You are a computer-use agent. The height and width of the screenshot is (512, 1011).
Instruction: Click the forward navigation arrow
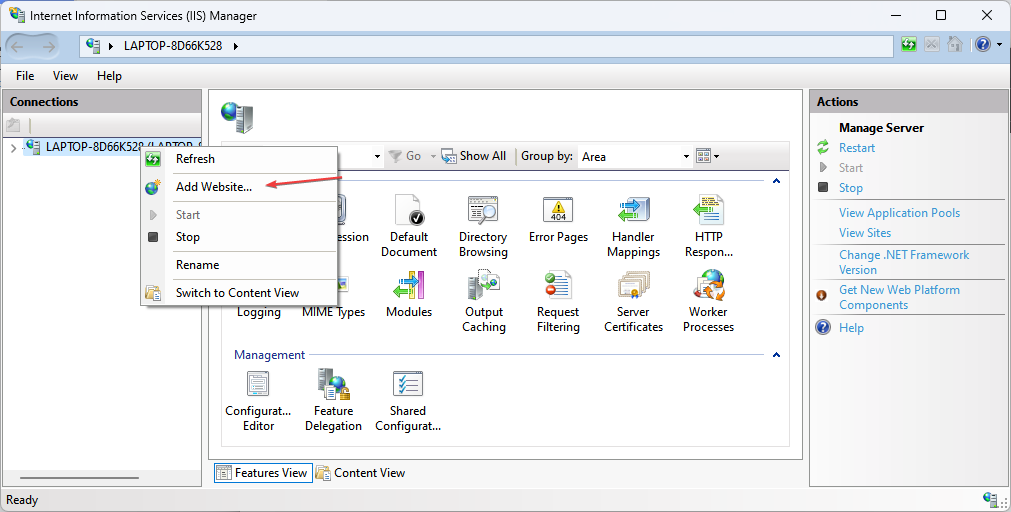[48, 46]
